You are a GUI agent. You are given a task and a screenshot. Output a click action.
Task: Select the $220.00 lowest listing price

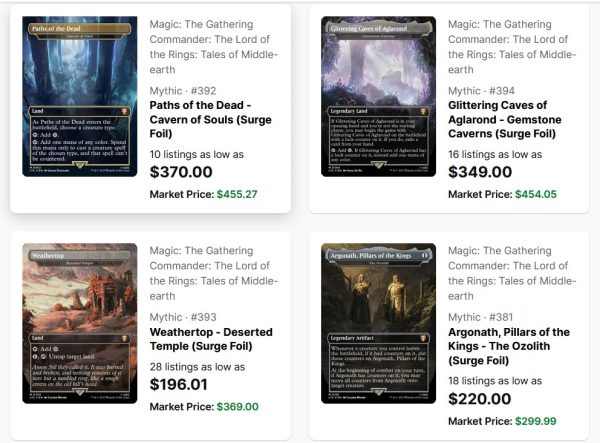[x=479, y=399]
